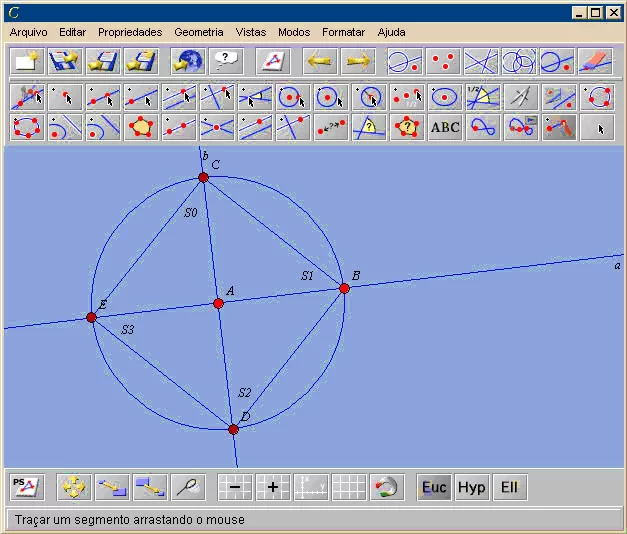This screenshot has height=534, width=627.
Task: Click the zoom with net magnifier icon
Action: click(188, 487)
